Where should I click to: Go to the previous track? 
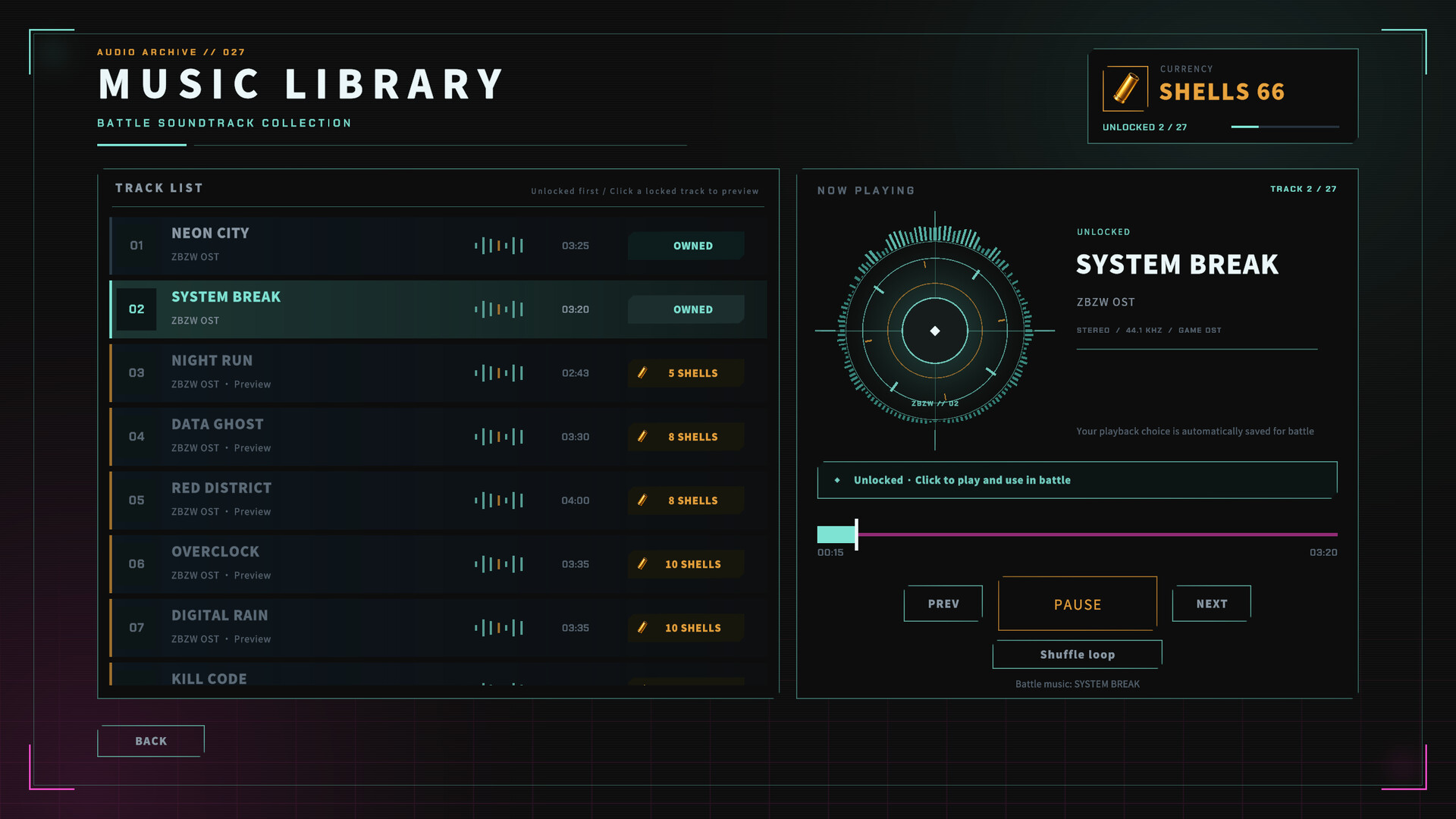[943, 604]
